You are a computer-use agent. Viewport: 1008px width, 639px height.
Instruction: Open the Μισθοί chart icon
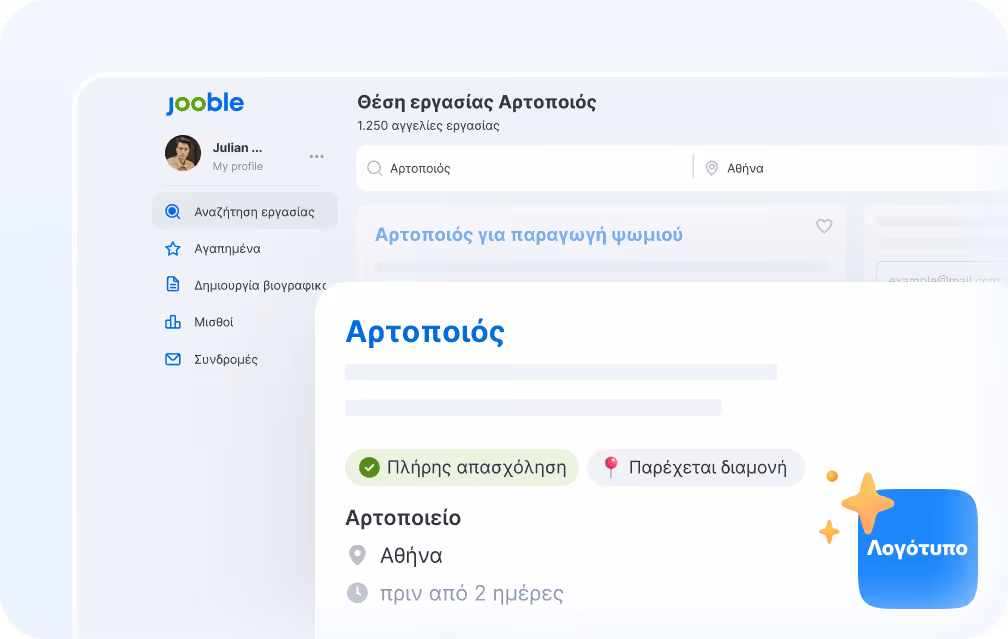click(x=173, y=322)
